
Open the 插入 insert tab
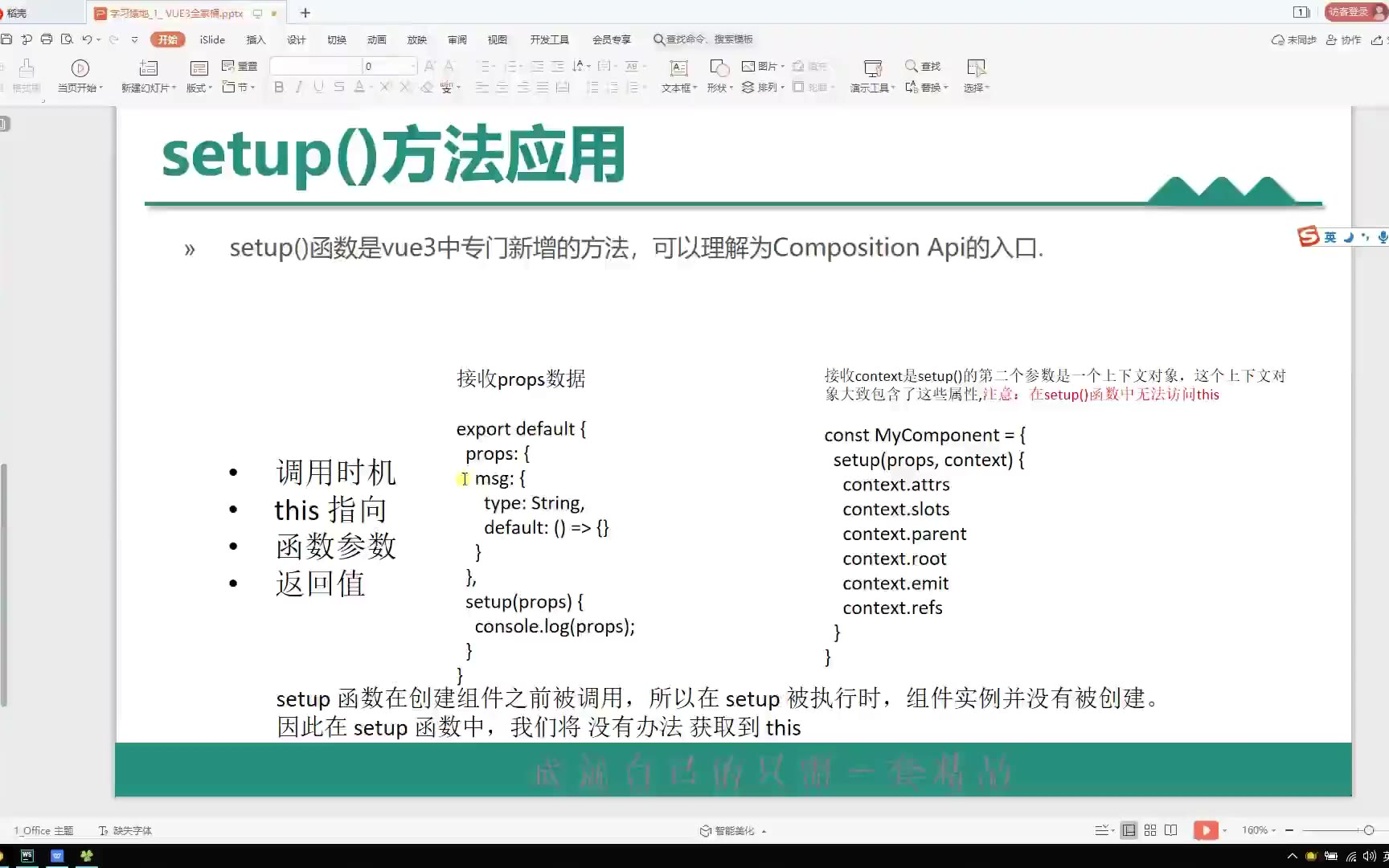click(x=256, y=39)
